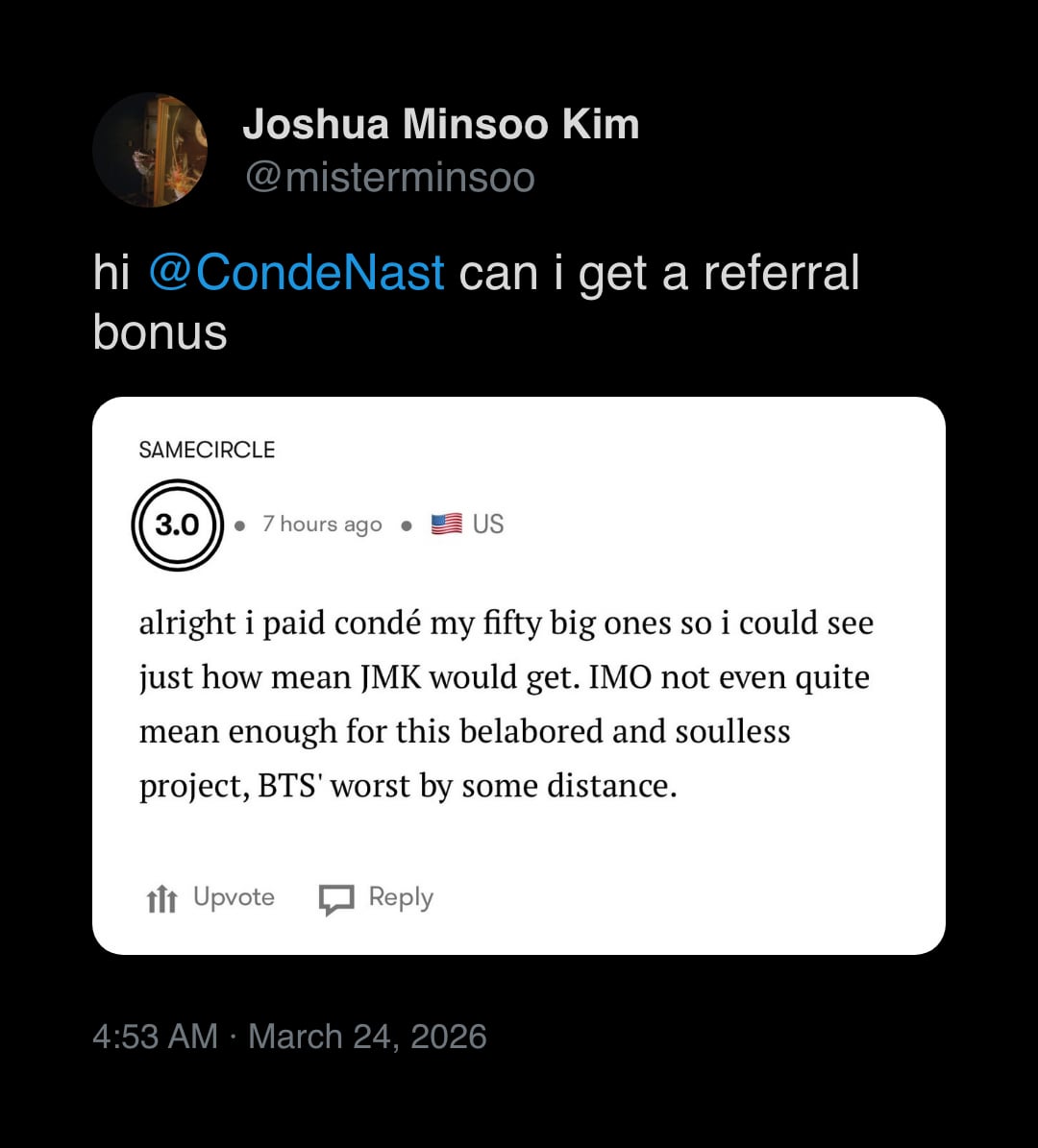The image size is (1038, 1148).
Task: Click the US flag icon
Action: 446,524
